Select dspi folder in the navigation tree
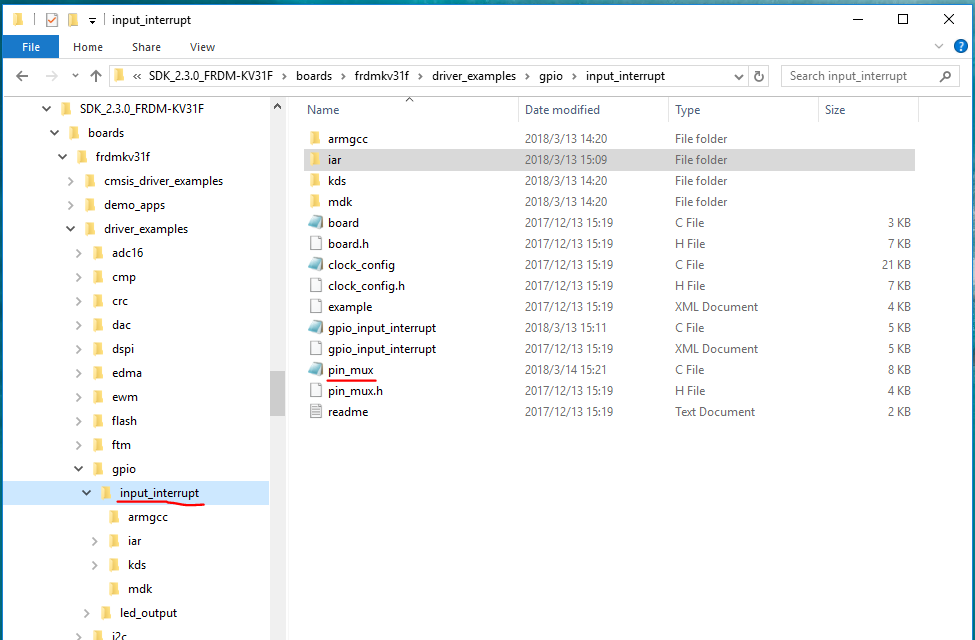 click(122, 349)
